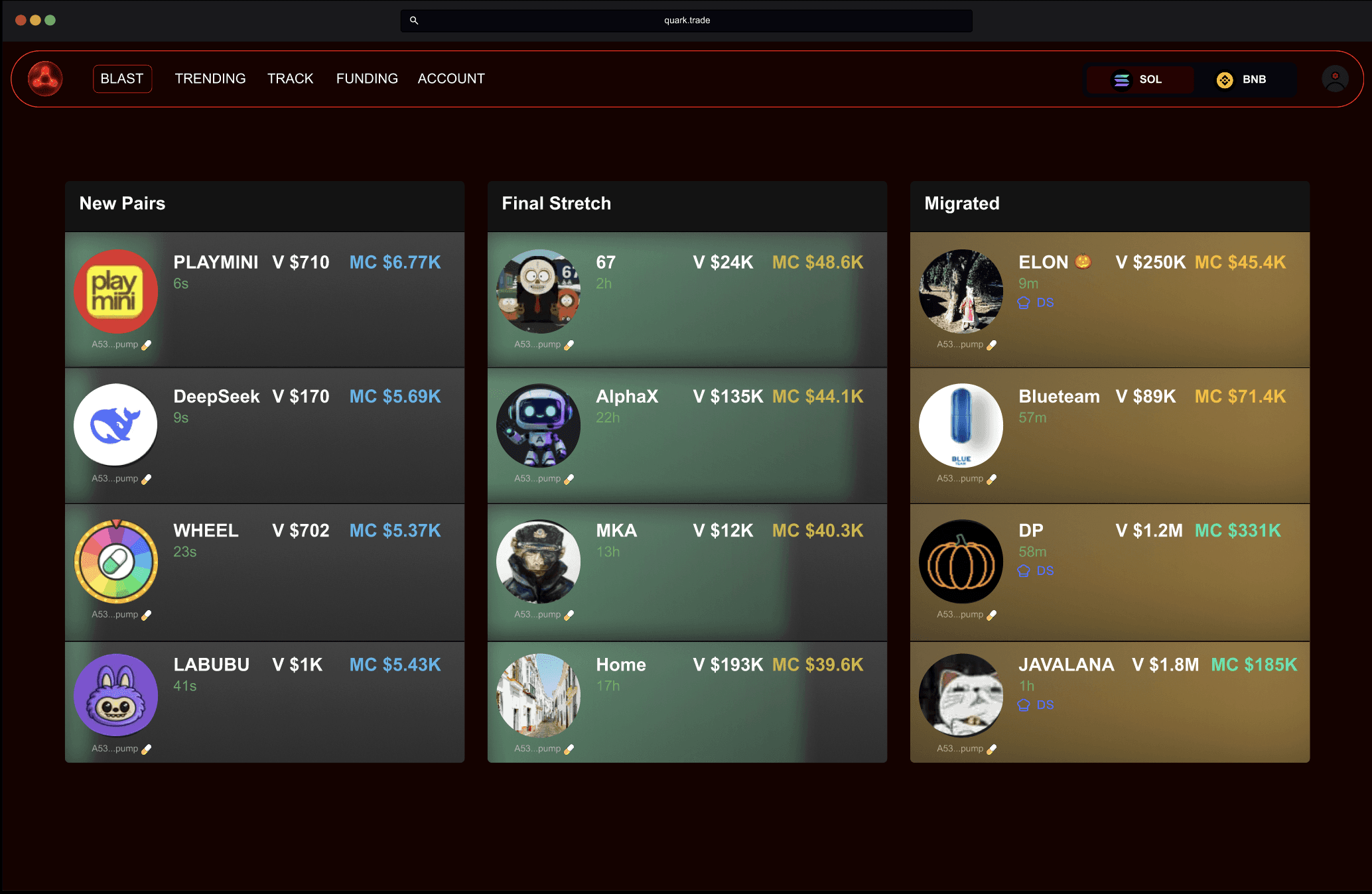Open the DeepSeek whale token logo
The image size is (1372, 894).
116,425
